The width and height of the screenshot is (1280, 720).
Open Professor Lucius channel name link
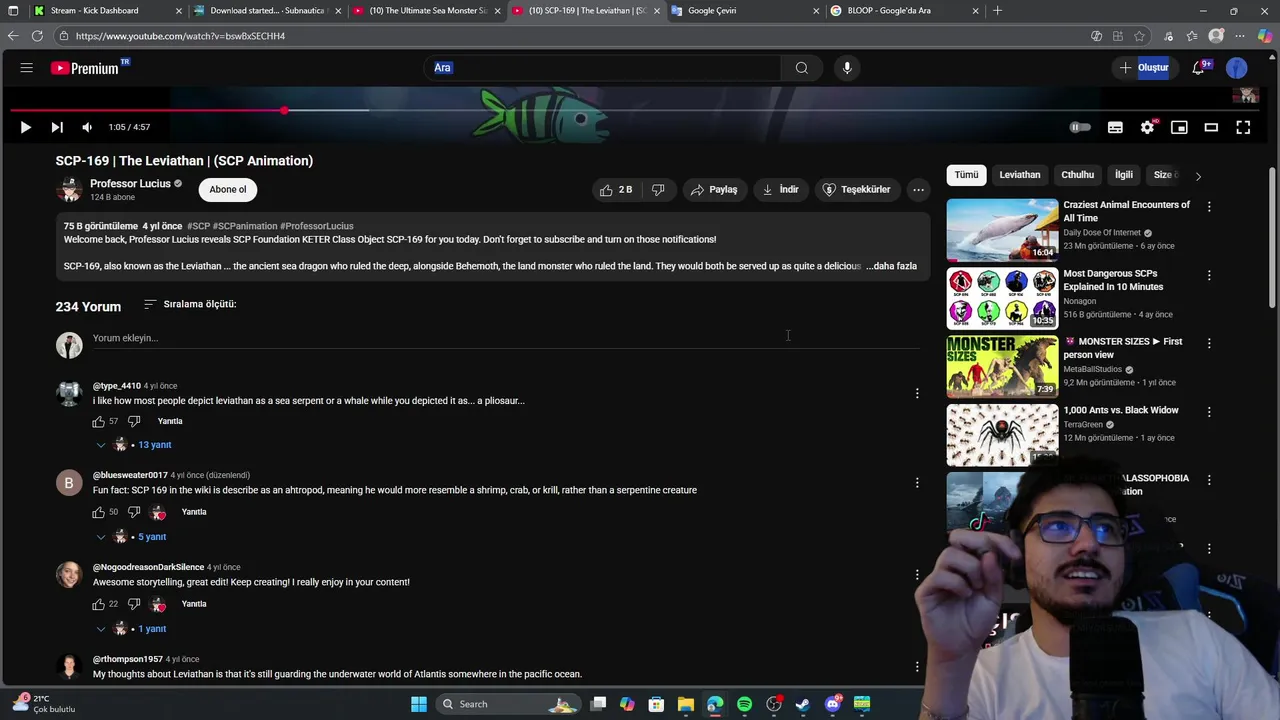coord(130,183)
